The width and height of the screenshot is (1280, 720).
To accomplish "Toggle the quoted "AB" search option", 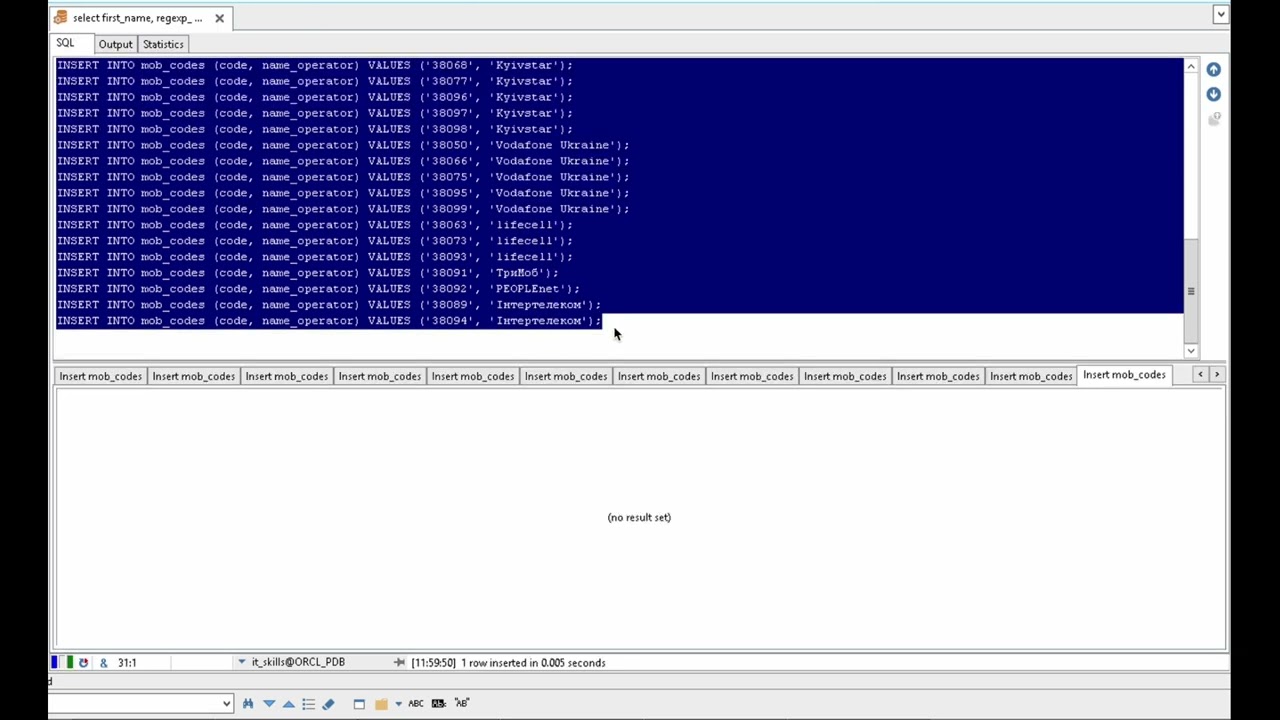I will tap(461, 703).
